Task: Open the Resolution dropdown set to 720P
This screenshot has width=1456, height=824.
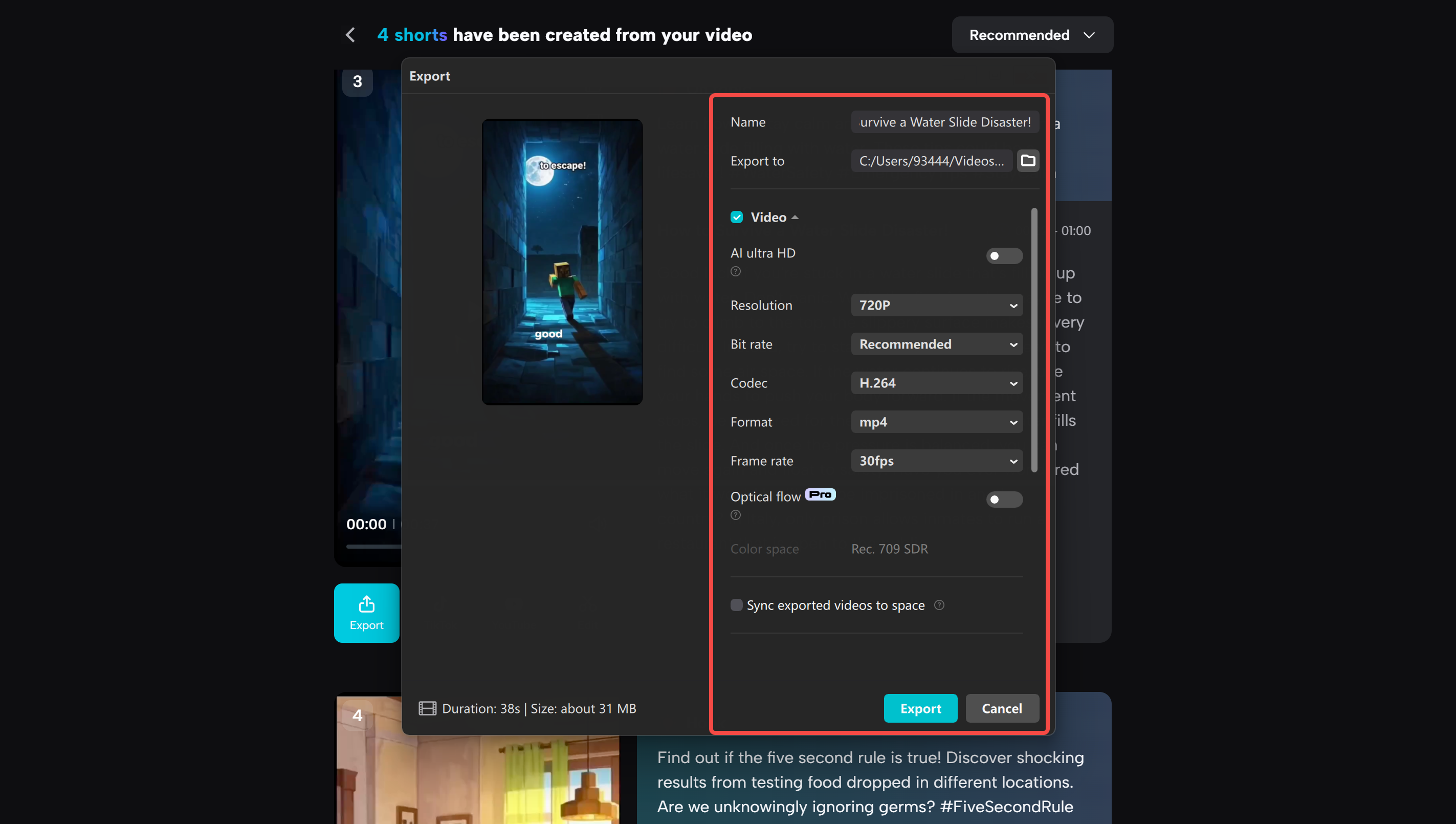Action: pyautogui.click(x=936, y=305)
